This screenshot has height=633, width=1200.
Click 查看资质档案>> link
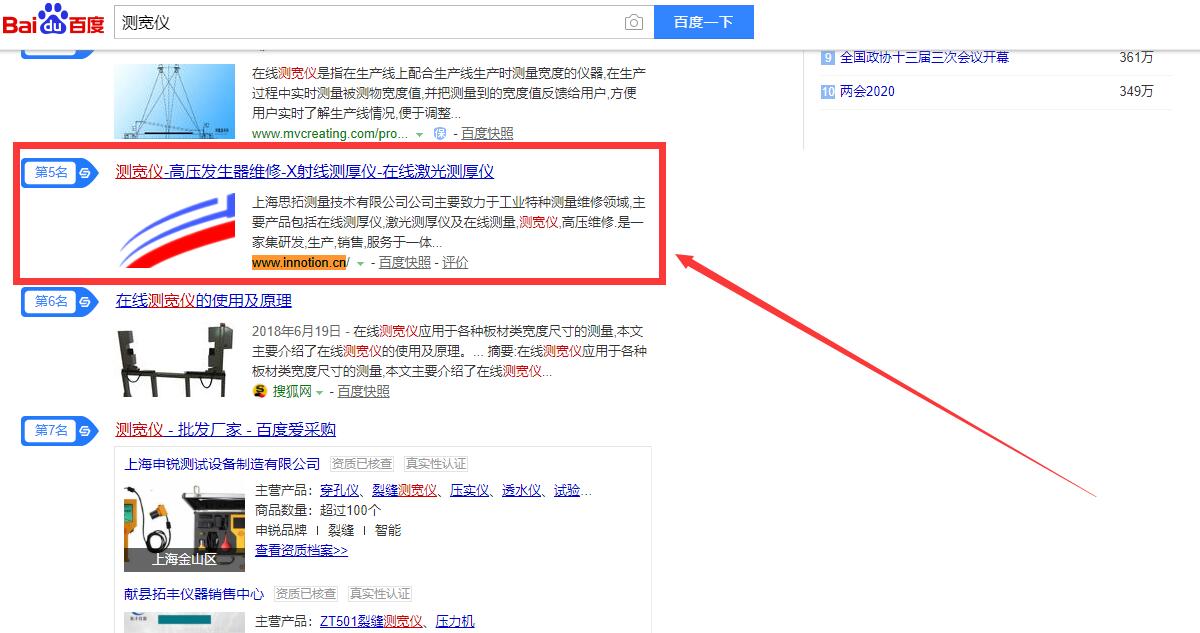[301, 550]
